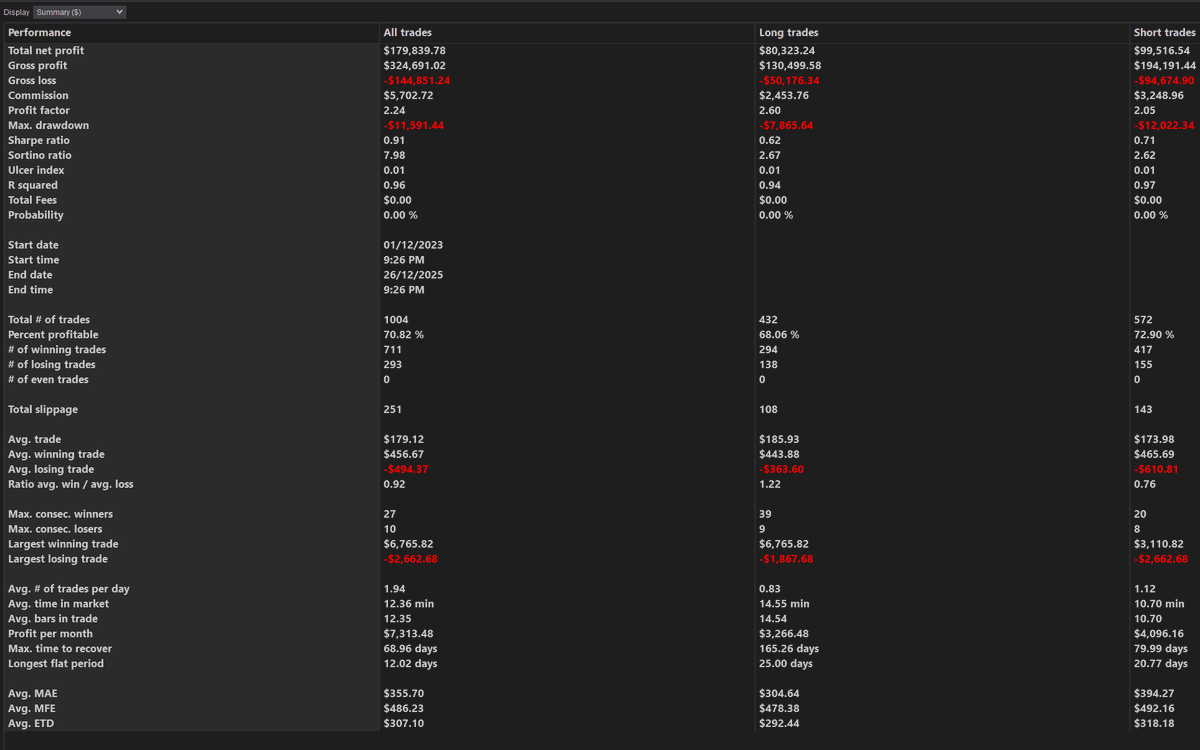Select All trades avg. winning trade $456.67
The height and width of the screenshot is (750, 1200).
[x=403, y=455]
